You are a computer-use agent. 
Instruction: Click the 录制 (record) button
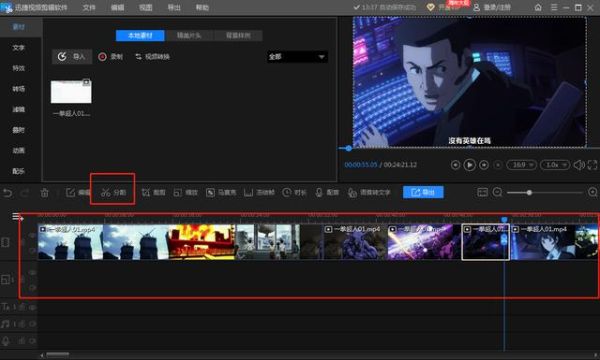point(111,57)
